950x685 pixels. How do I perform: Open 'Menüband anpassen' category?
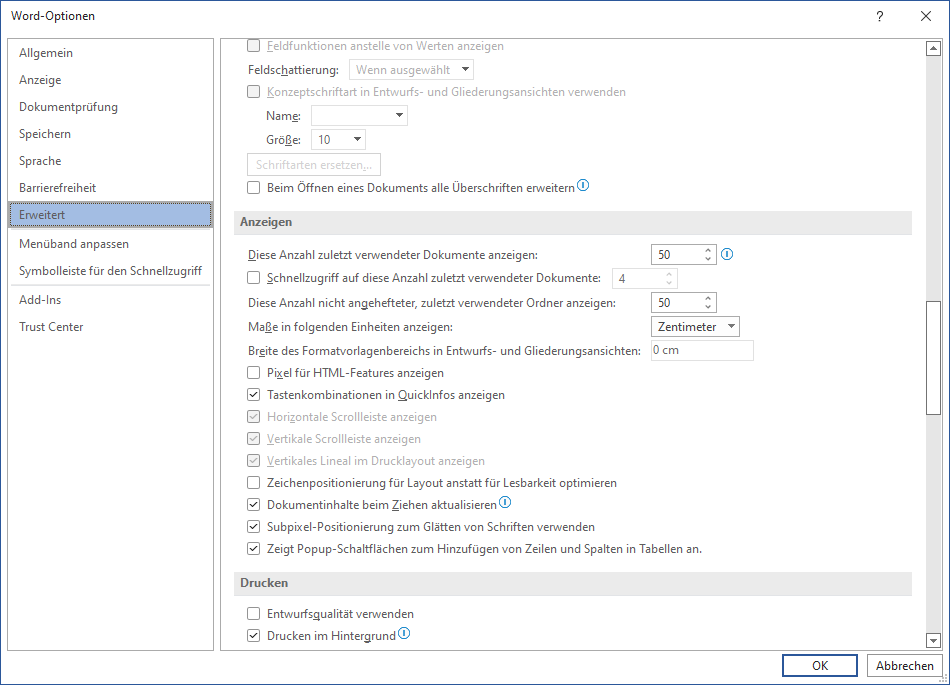74,244
